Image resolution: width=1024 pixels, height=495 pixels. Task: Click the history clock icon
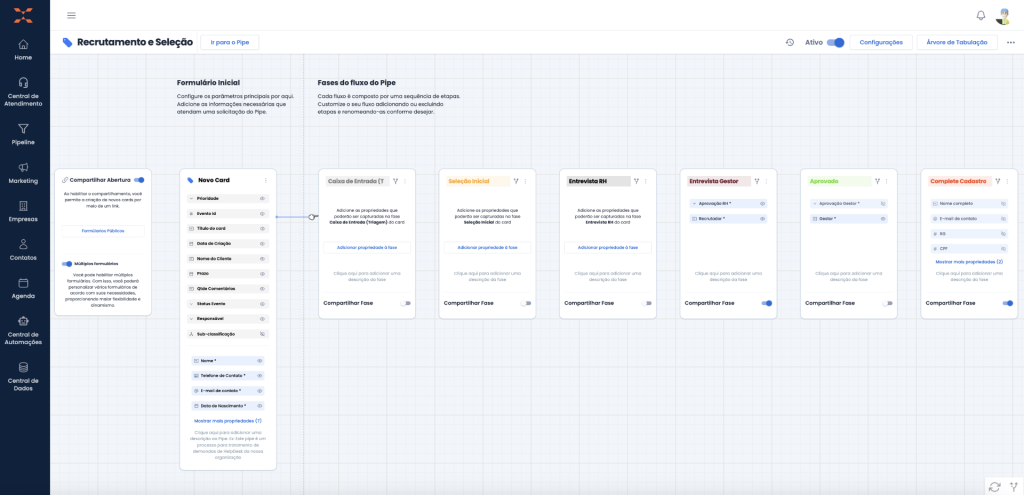point(789,42)
